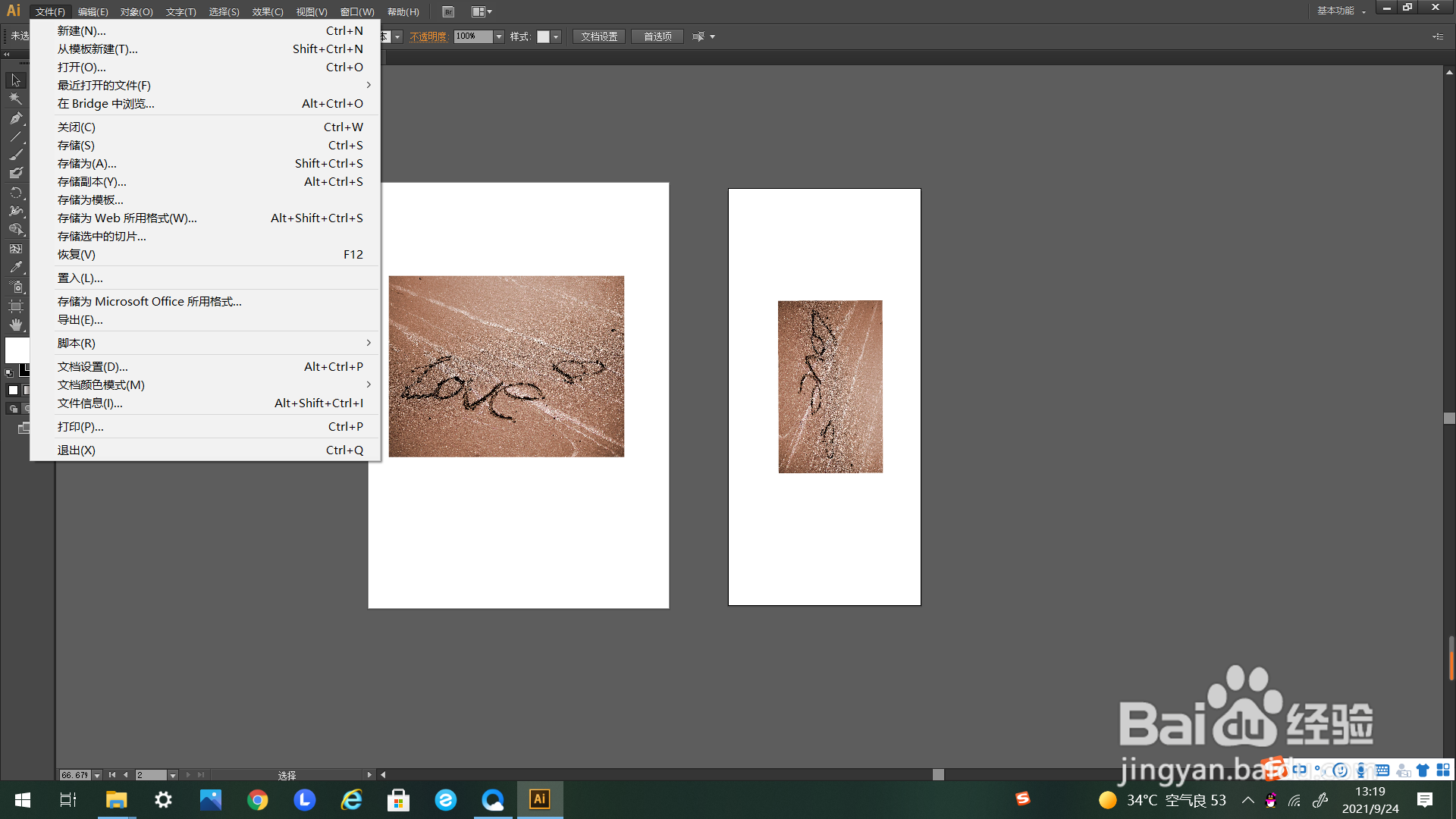Select the Eyedropper tool
Image resolution: width=1456 pixels, height=819 pixels.
point(16,268)
